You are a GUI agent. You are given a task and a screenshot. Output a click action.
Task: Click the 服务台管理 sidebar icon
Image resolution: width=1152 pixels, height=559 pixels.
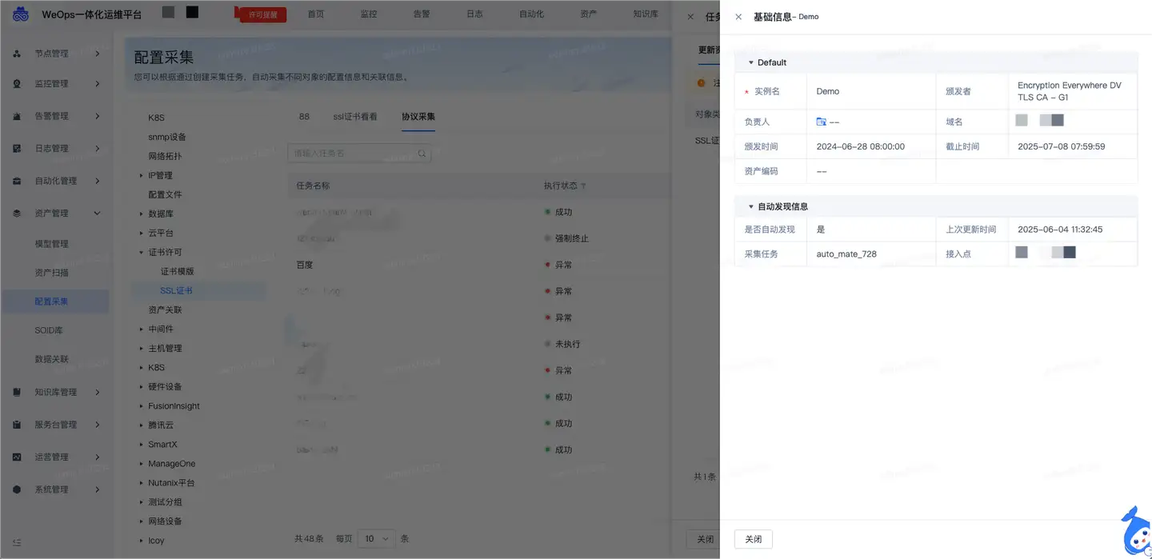click(17, 425)
